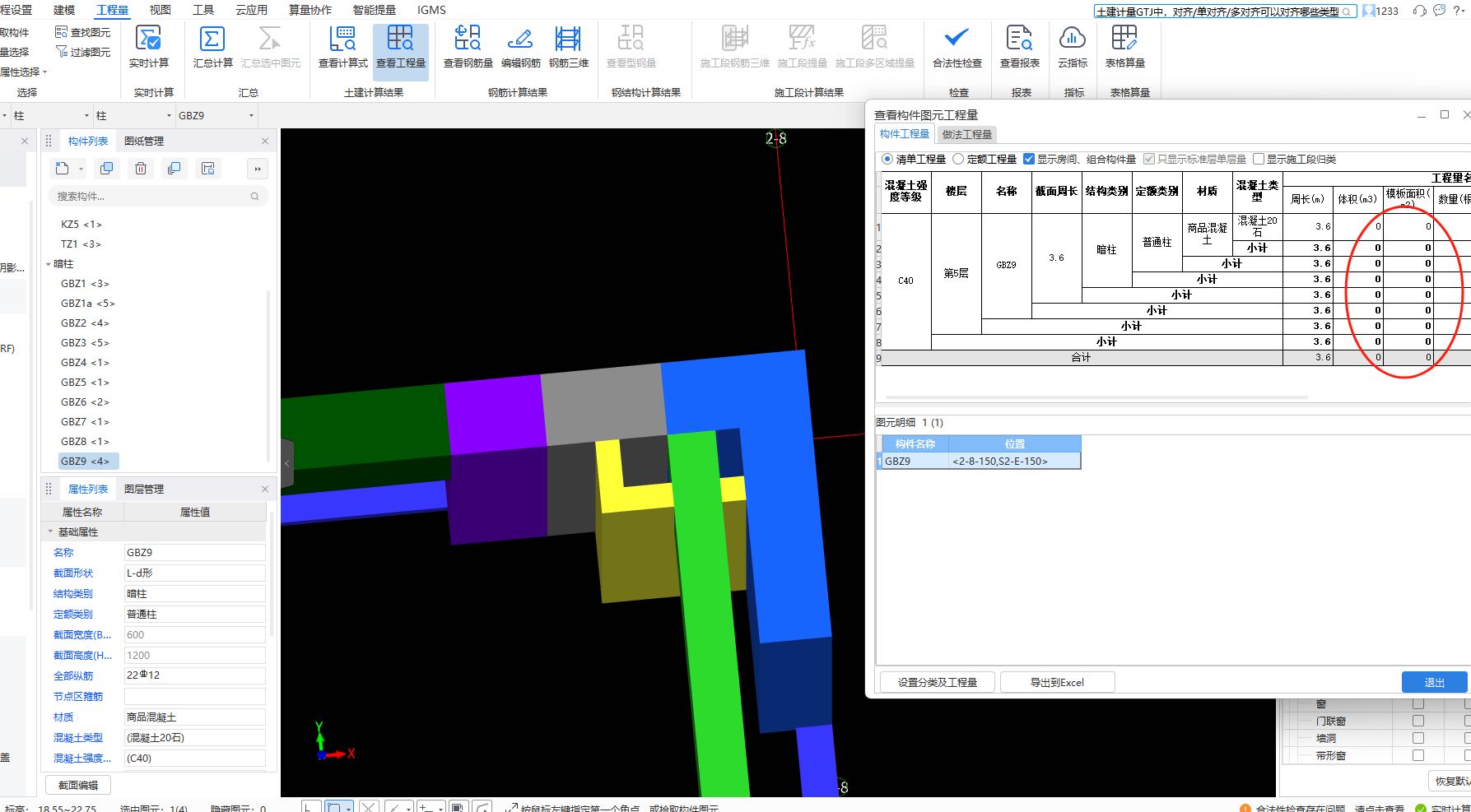1471x812 pixels.
Task: Click new component icon in 构件列表
Action: click(x=63, y=169)
